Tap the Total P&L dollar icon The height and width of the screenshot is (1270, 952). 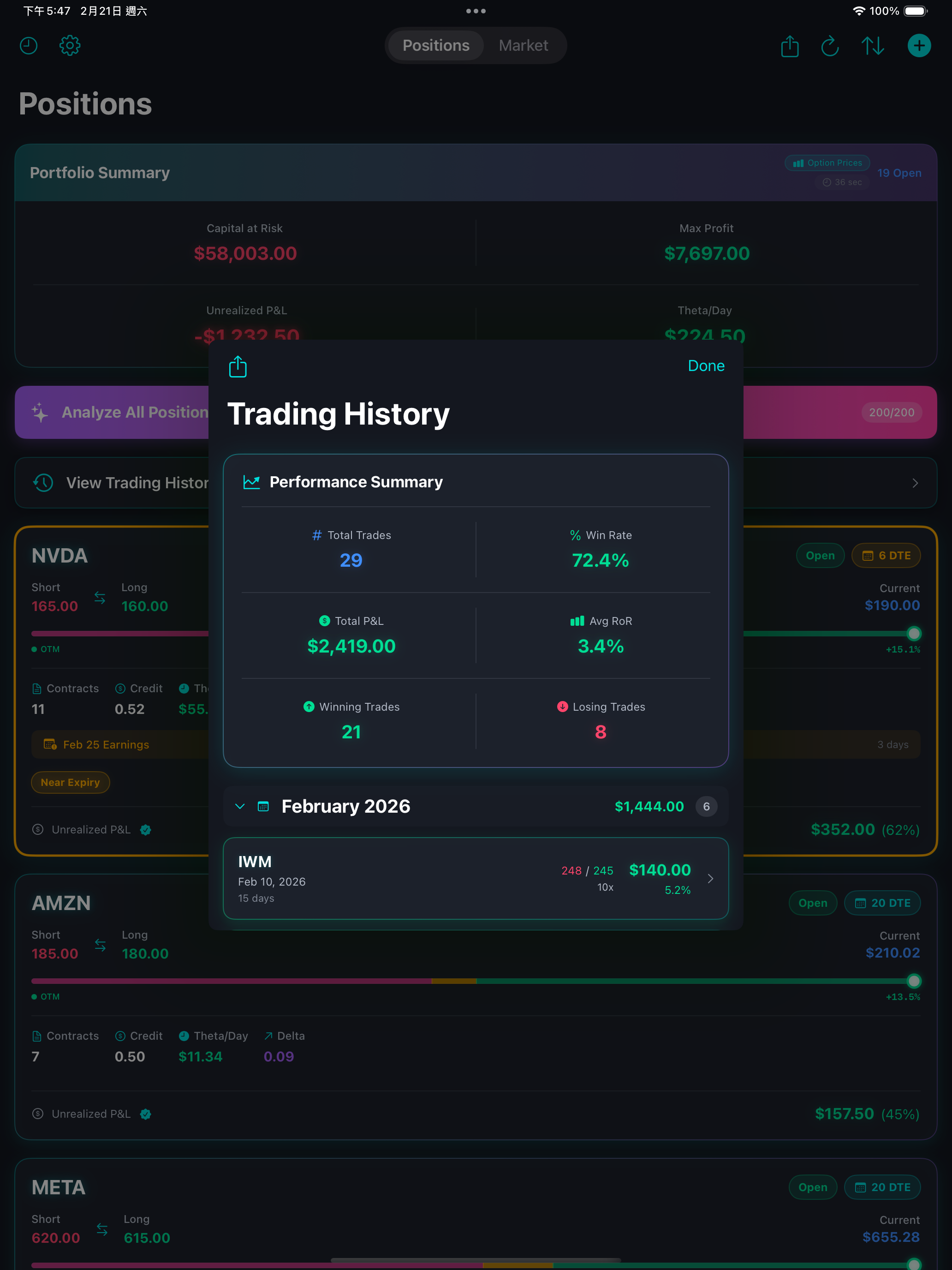[x=324, y=621]
